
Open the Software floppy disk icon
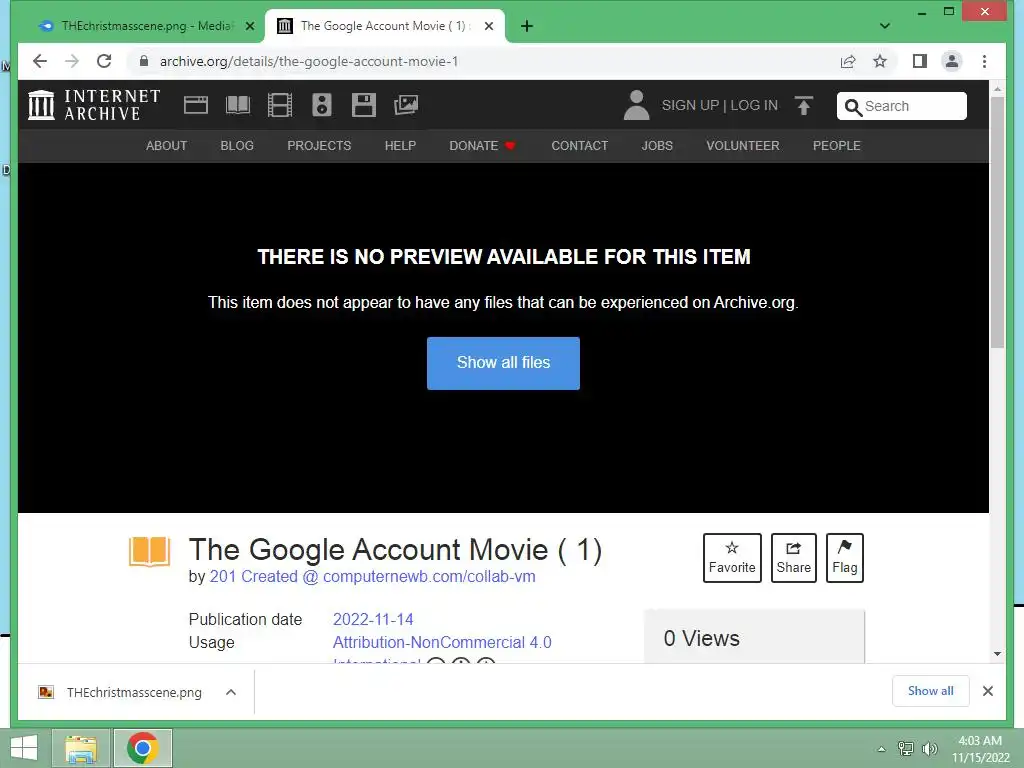point(364,105)
